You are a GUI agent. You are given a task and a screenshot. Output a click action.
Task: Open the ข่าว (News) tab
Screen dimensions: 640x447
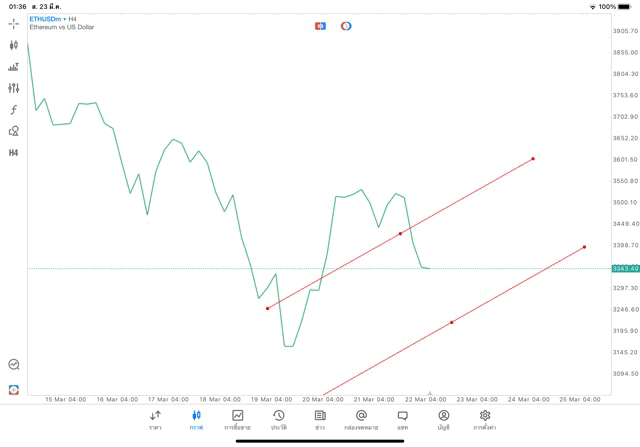tap(320, 419)
